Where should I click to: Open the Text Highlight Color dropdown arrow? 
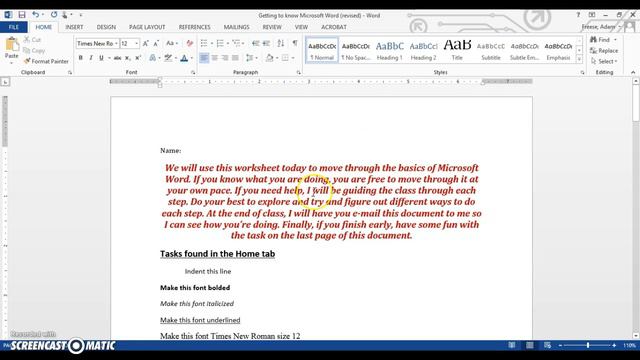176,58
